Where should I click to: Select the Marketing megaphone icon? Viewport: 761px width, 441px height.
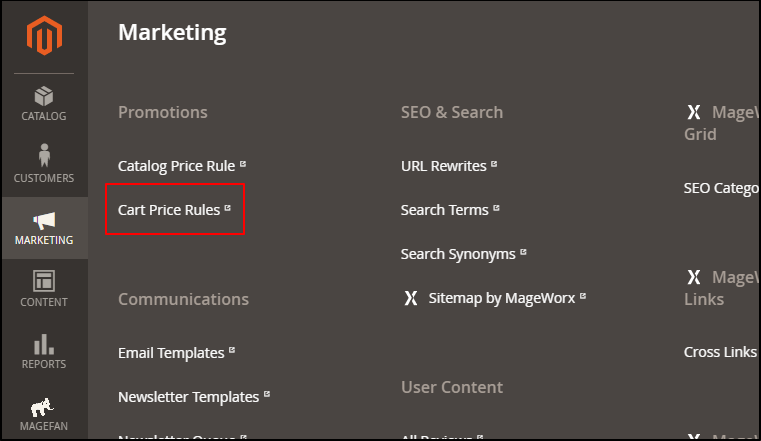(x=44, y=221)
